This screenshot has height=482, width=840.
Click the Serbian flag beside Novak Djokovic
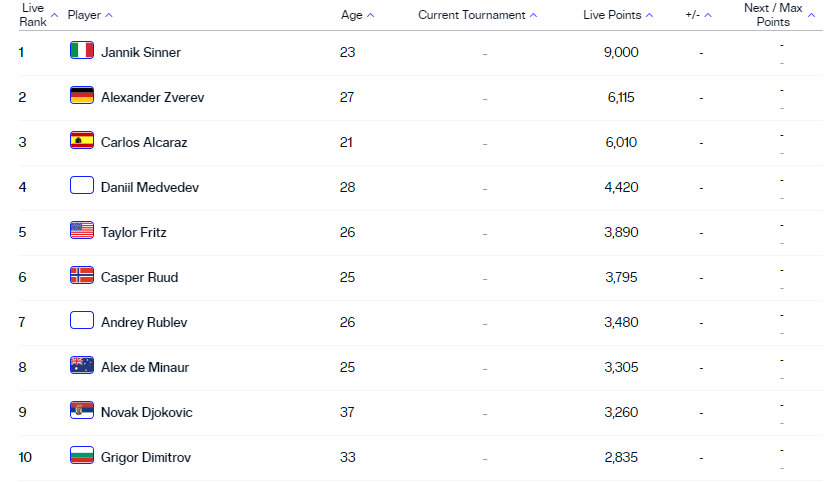click(x=82, y=411)
